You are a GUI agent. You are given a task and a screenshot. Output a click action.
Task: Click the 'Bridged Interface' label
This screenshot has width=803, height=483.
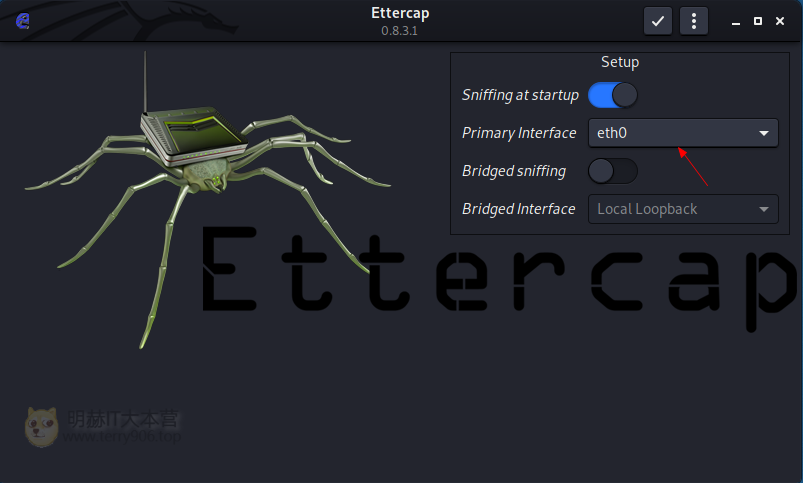pos(518,209)
